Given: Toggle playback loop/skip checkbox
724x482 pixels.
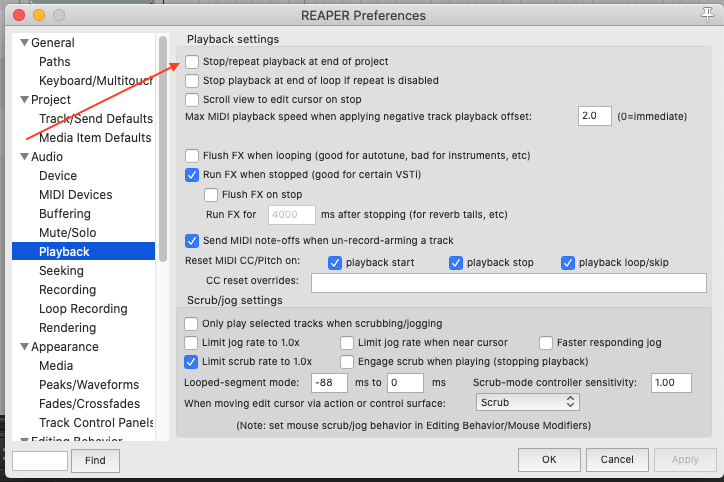Looking at the screenshot, I should point(568,263).
